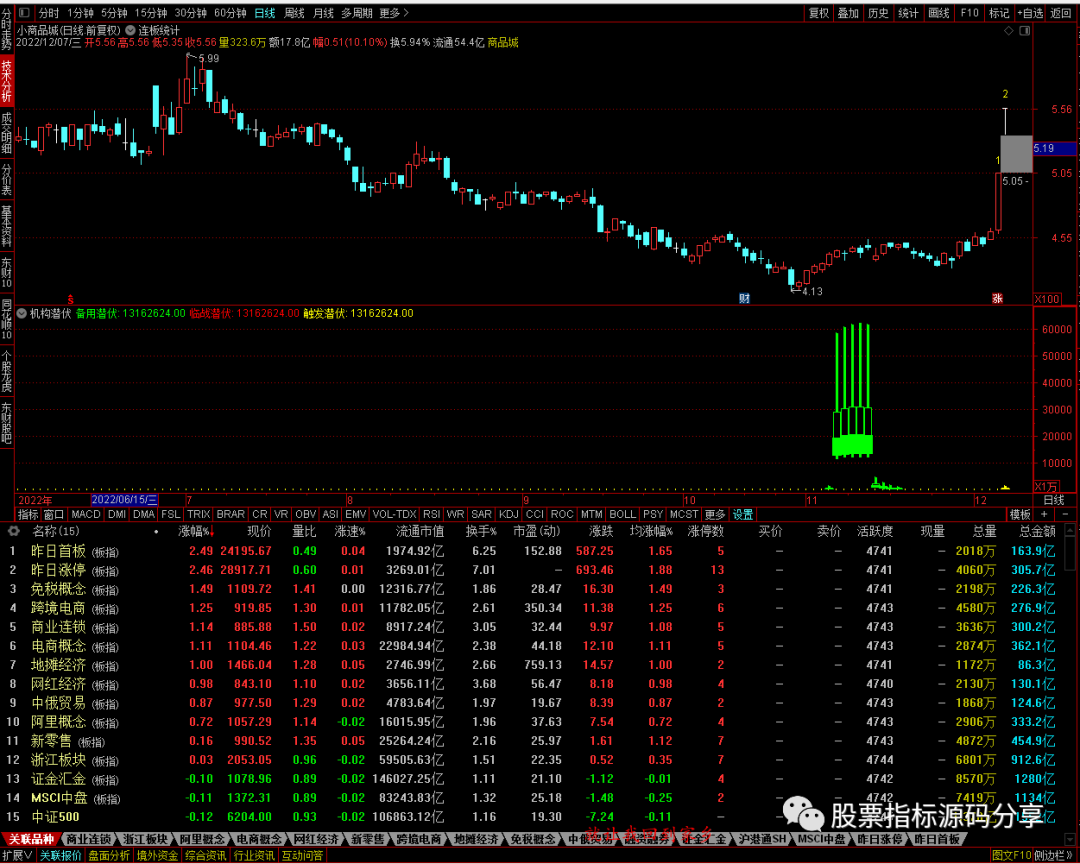Open the 分价表 sidebar panel

pyautogui.click(x=6, y=180)
